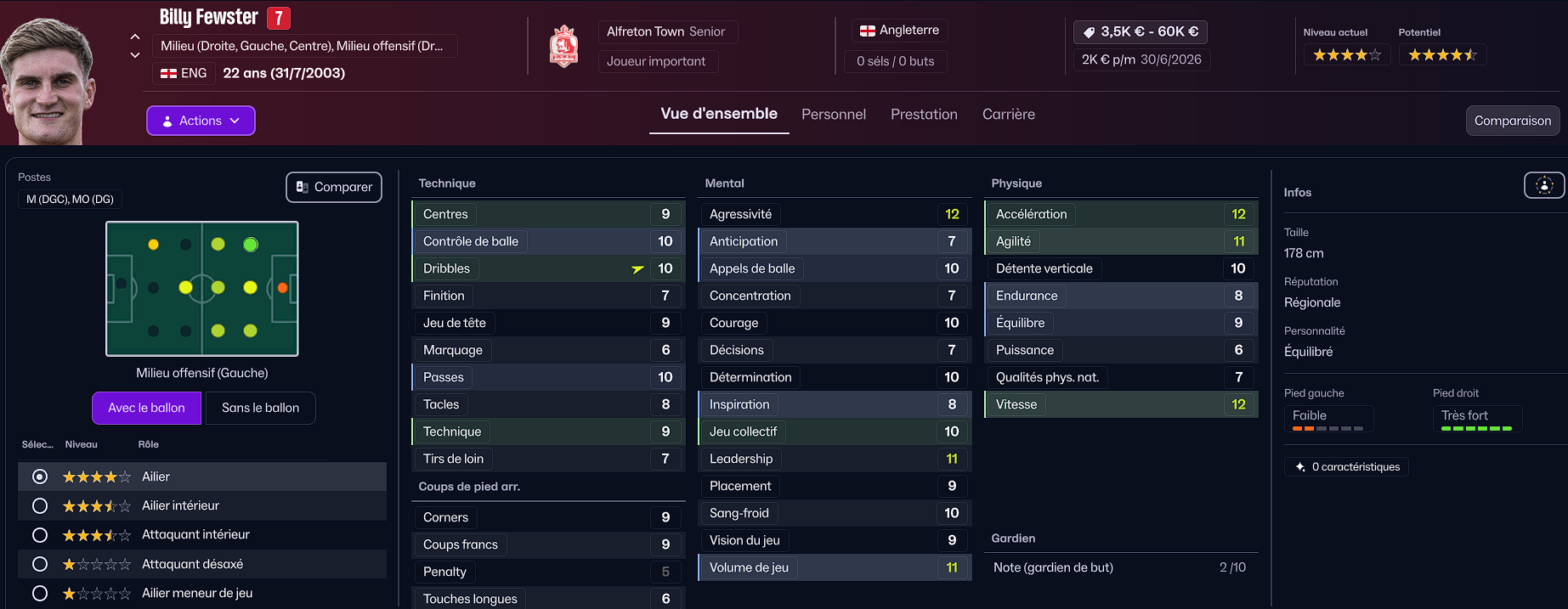Click the sparkle icon beside 0 caractéristiques

tap(1300, 467)
